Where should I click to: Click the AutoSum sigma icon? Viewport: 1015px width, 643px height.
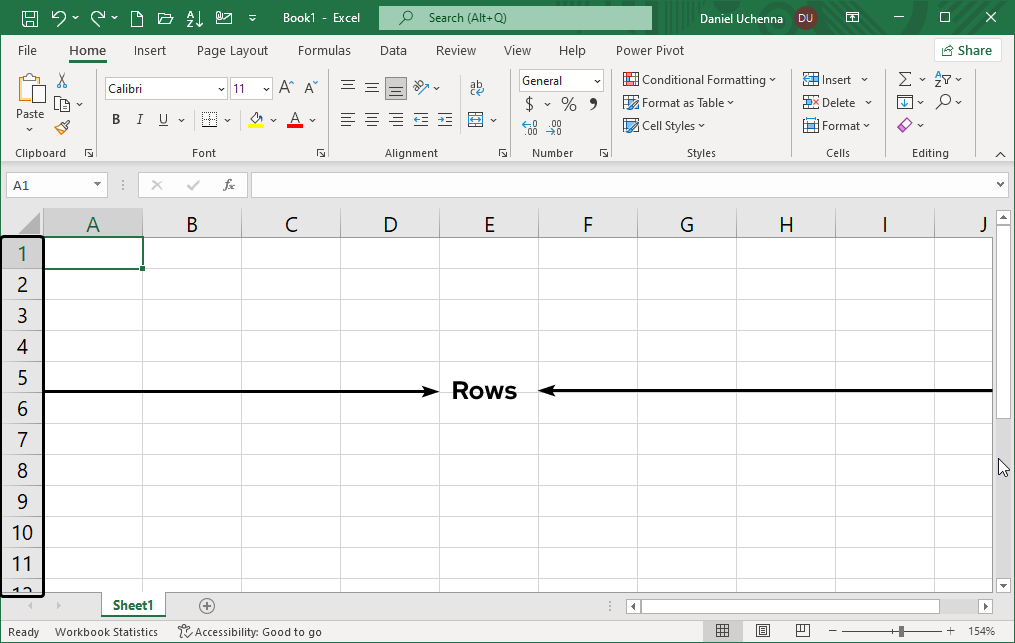[905, 79]
